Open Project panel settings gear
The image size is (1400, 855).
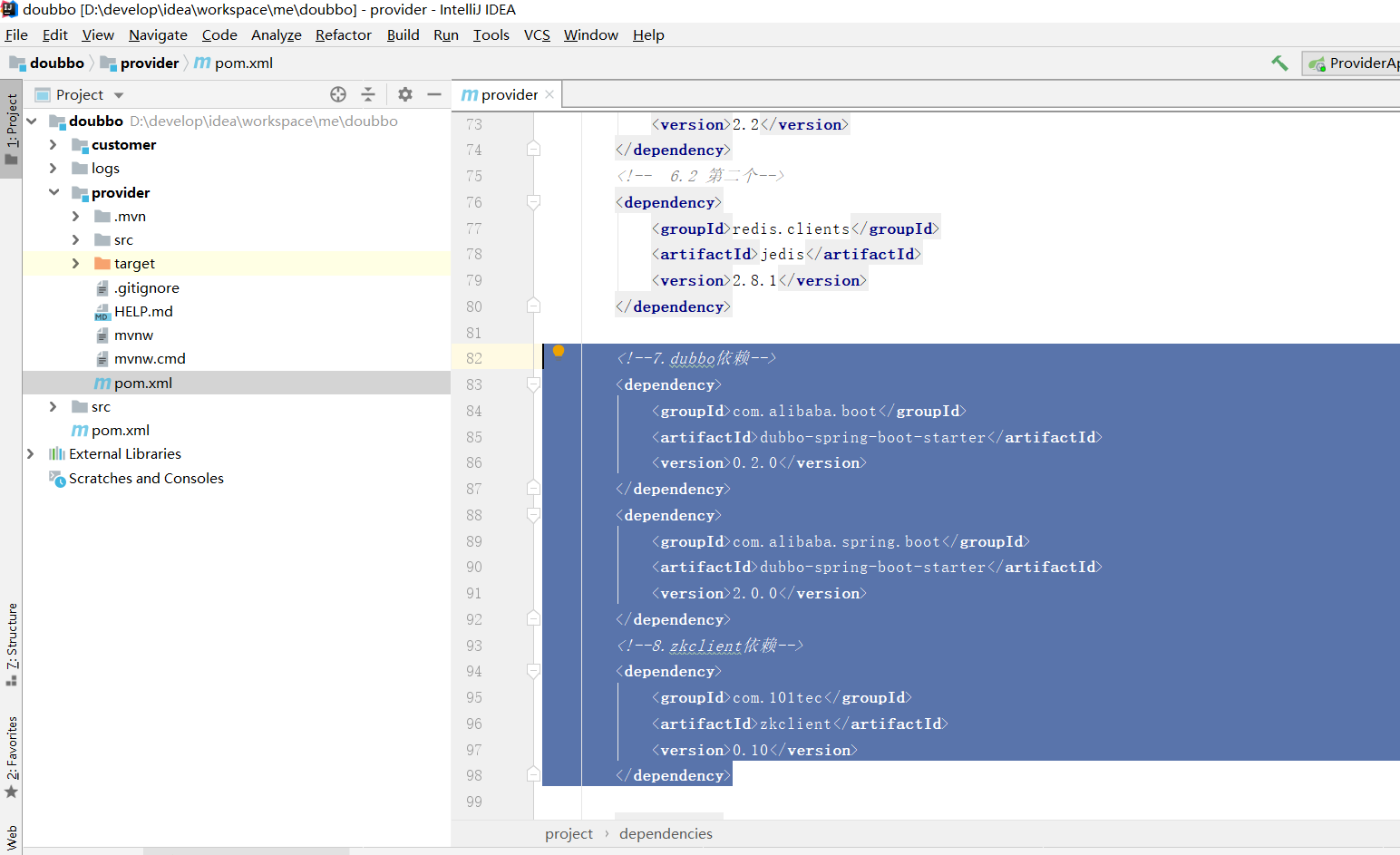point(405,94)
